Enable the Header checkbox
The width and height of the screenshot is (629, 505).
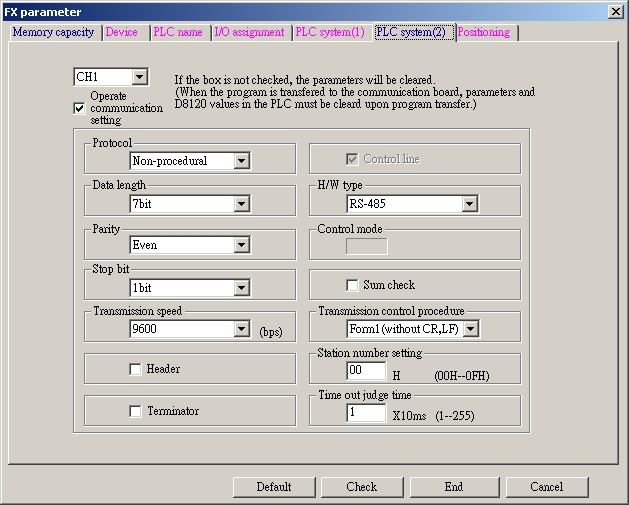135,369
